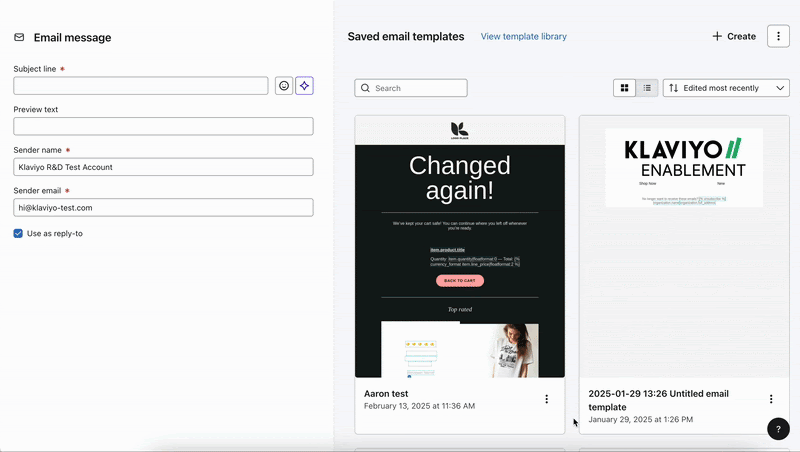
Task: Open the View template library link
Action: click(523, 36)
